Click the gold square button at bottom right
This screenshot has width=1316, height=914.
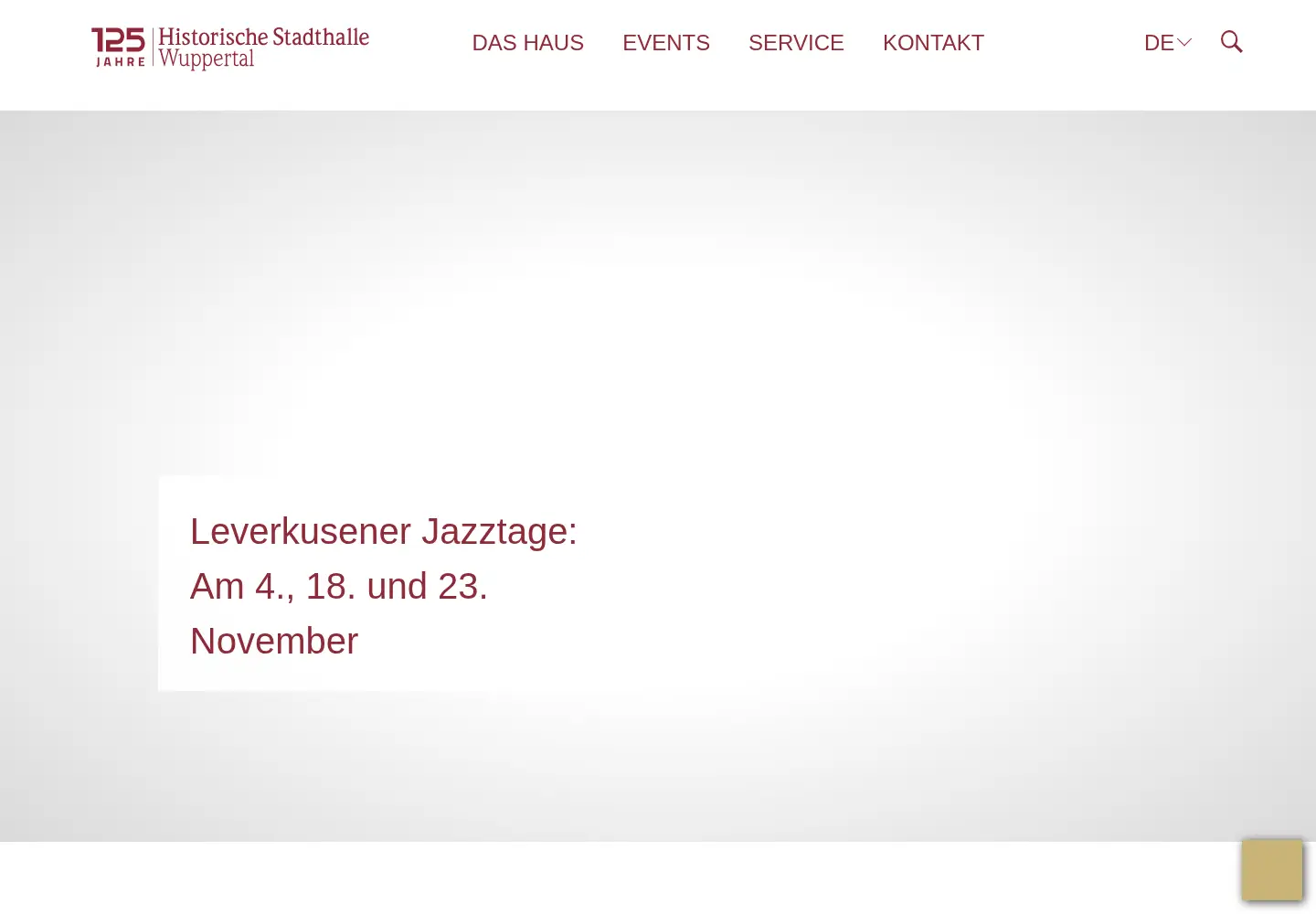(x=1272, y=869)
